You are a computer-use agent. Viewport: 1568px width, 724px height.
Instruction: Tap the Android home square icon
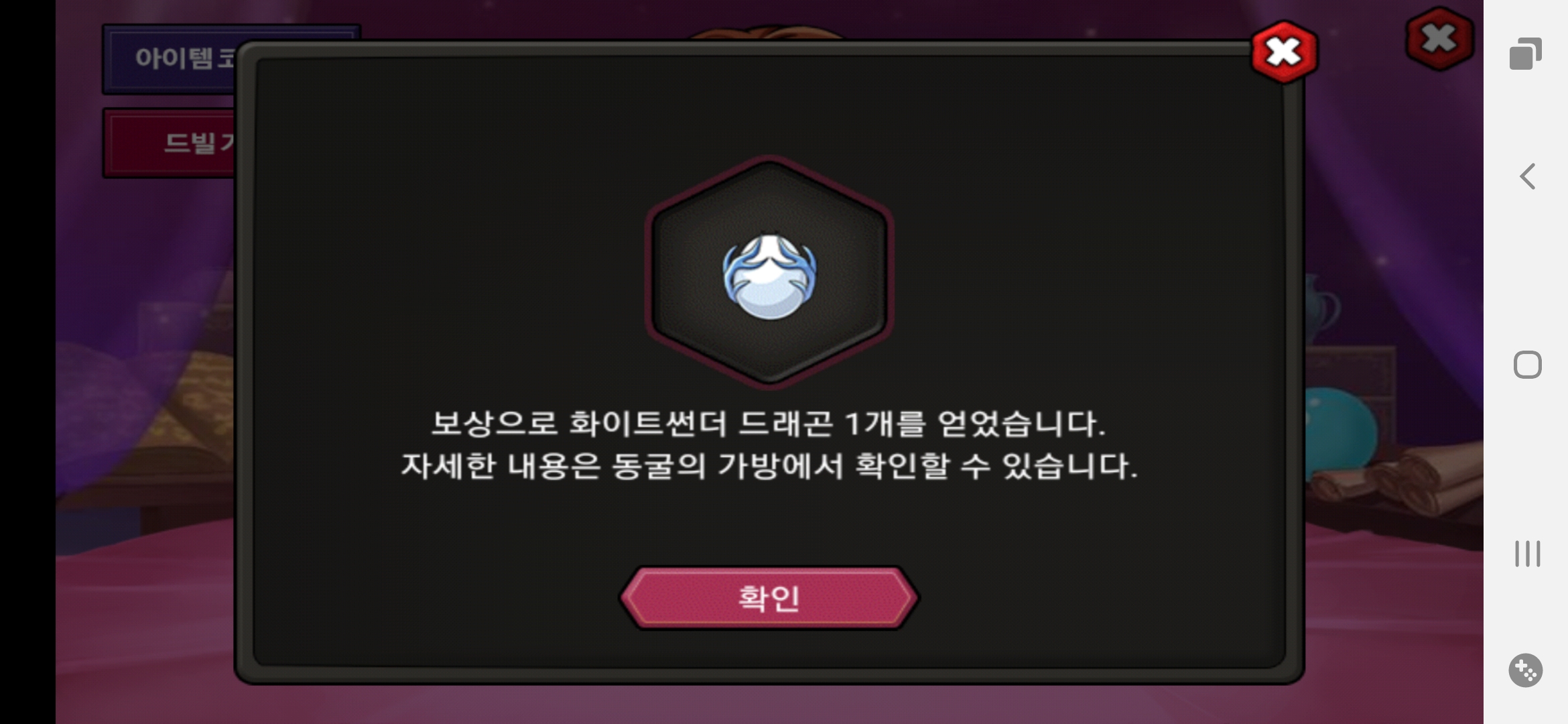[1527, 365]
